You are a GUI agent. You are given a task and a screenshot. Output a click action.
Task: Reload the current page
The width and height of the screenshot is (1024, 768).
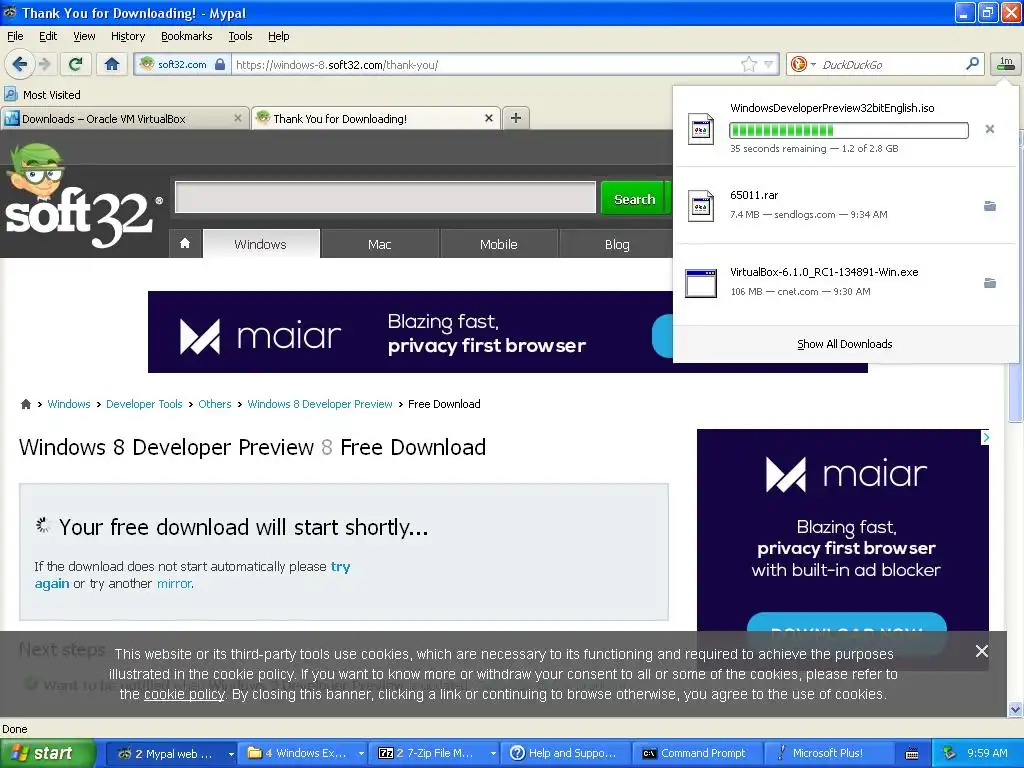tap(76, 64)
